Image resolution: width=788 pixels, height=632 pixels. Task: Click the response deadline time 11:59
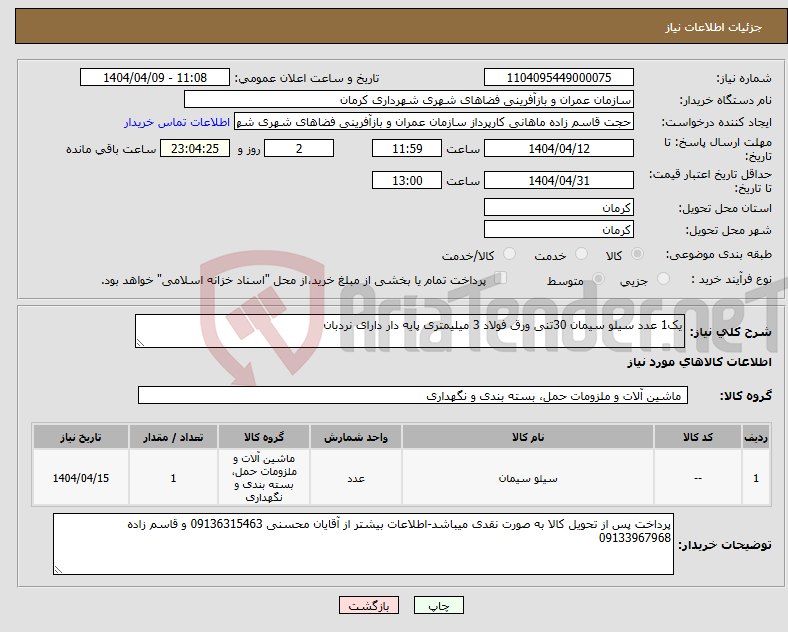coord(407,148)
